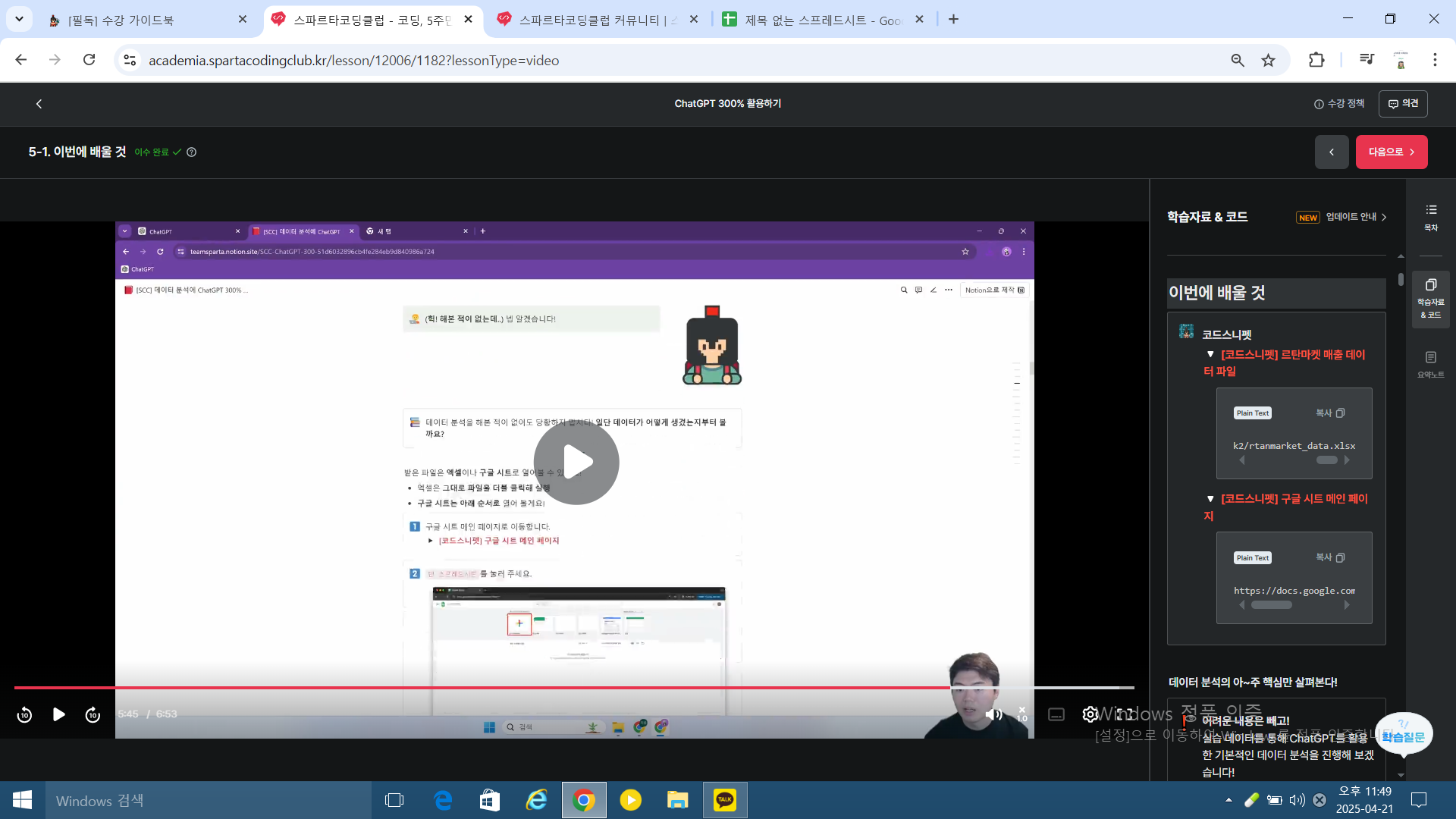
Task: Open Chrome tab search dropdown
Action: point(19,19)
